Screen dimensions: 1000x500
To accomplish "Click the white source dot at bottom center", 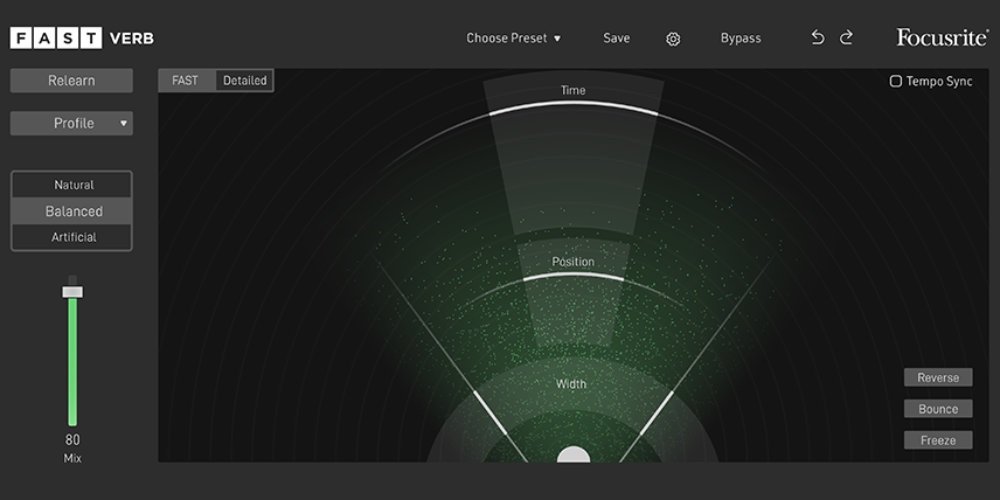I will coord(573,456).
